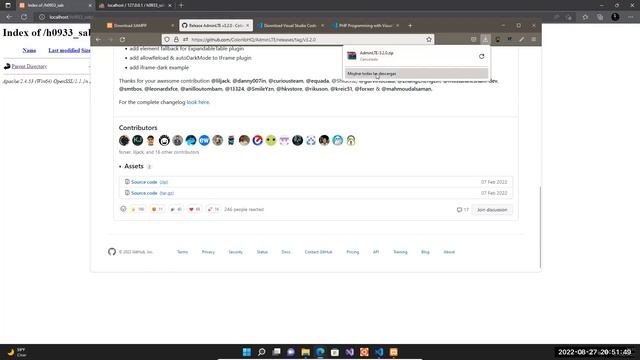Open the Docs footer link
This screenshot has height=360, width=640.
pyautogui.click(x=286, y=252)
